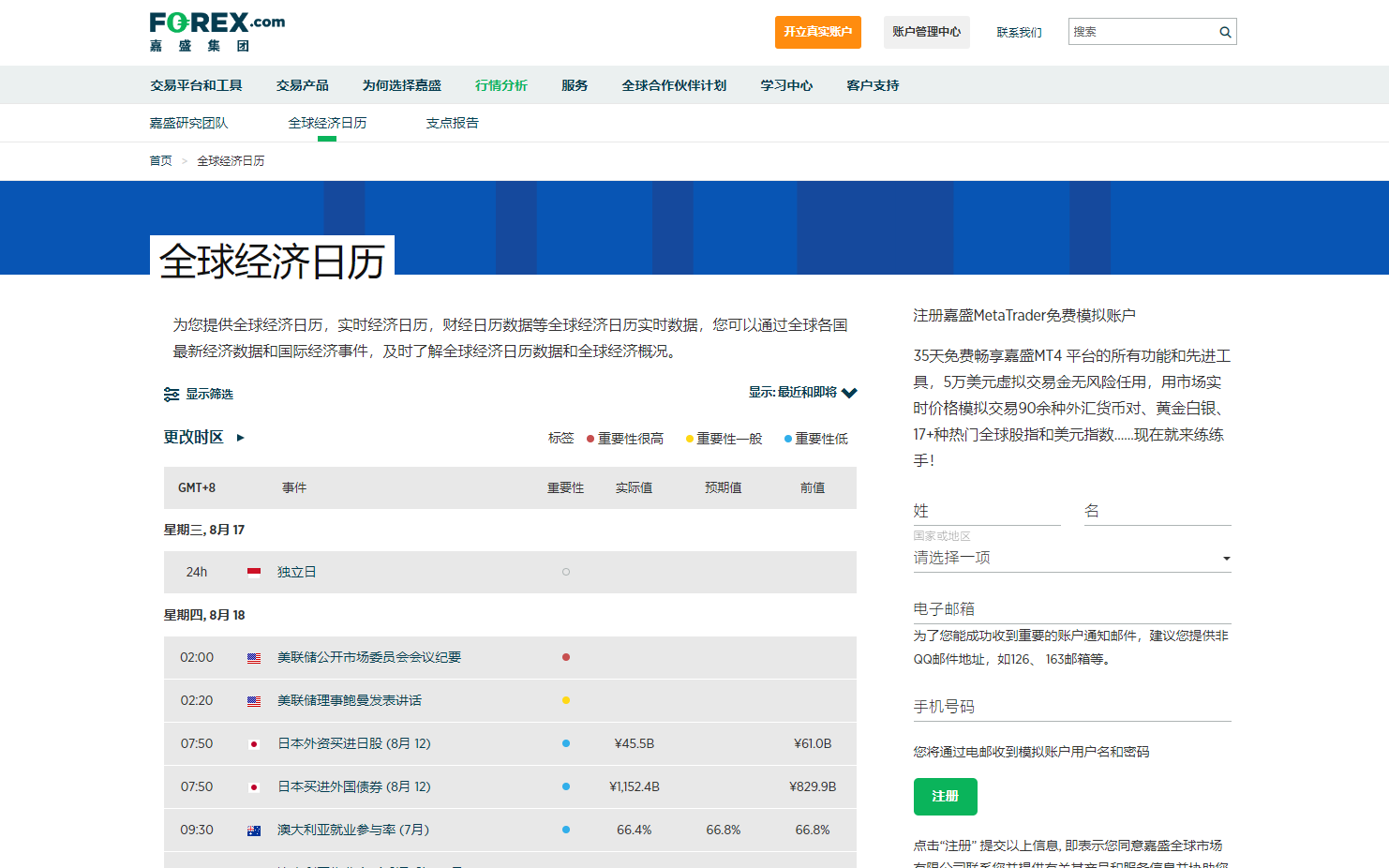1389x868 pixels.
Task: Focus the 姓 input field
Action: [987, 511]
